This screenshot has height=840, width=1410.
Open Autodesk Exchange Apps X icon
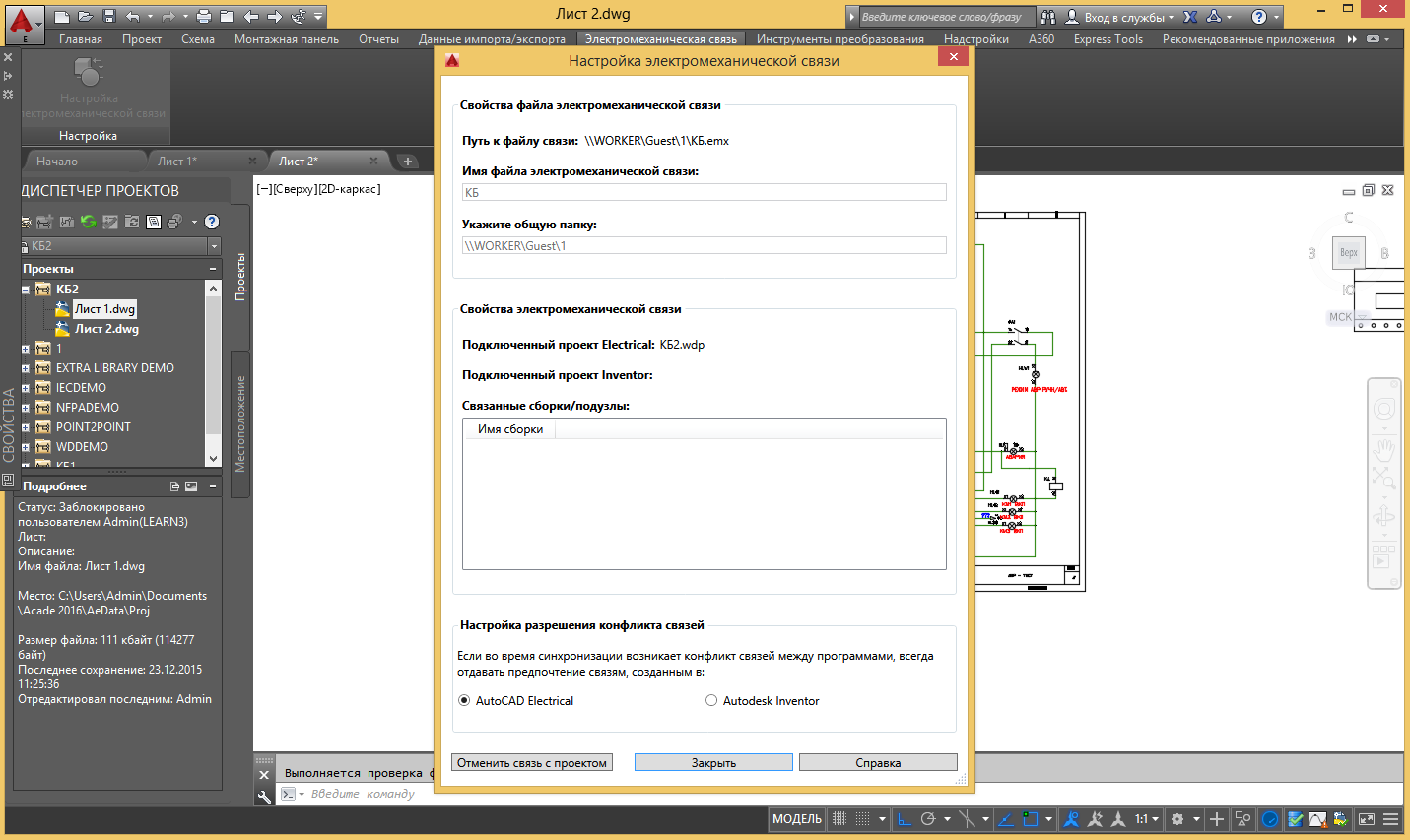(1190, 17)
